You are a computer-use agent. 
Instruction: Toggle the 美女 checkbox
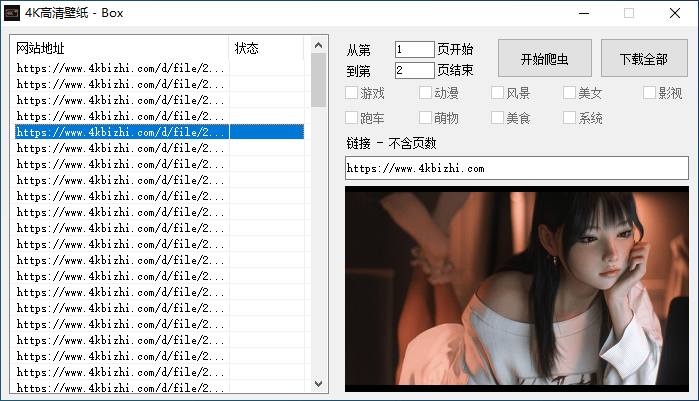pos(569,94)
